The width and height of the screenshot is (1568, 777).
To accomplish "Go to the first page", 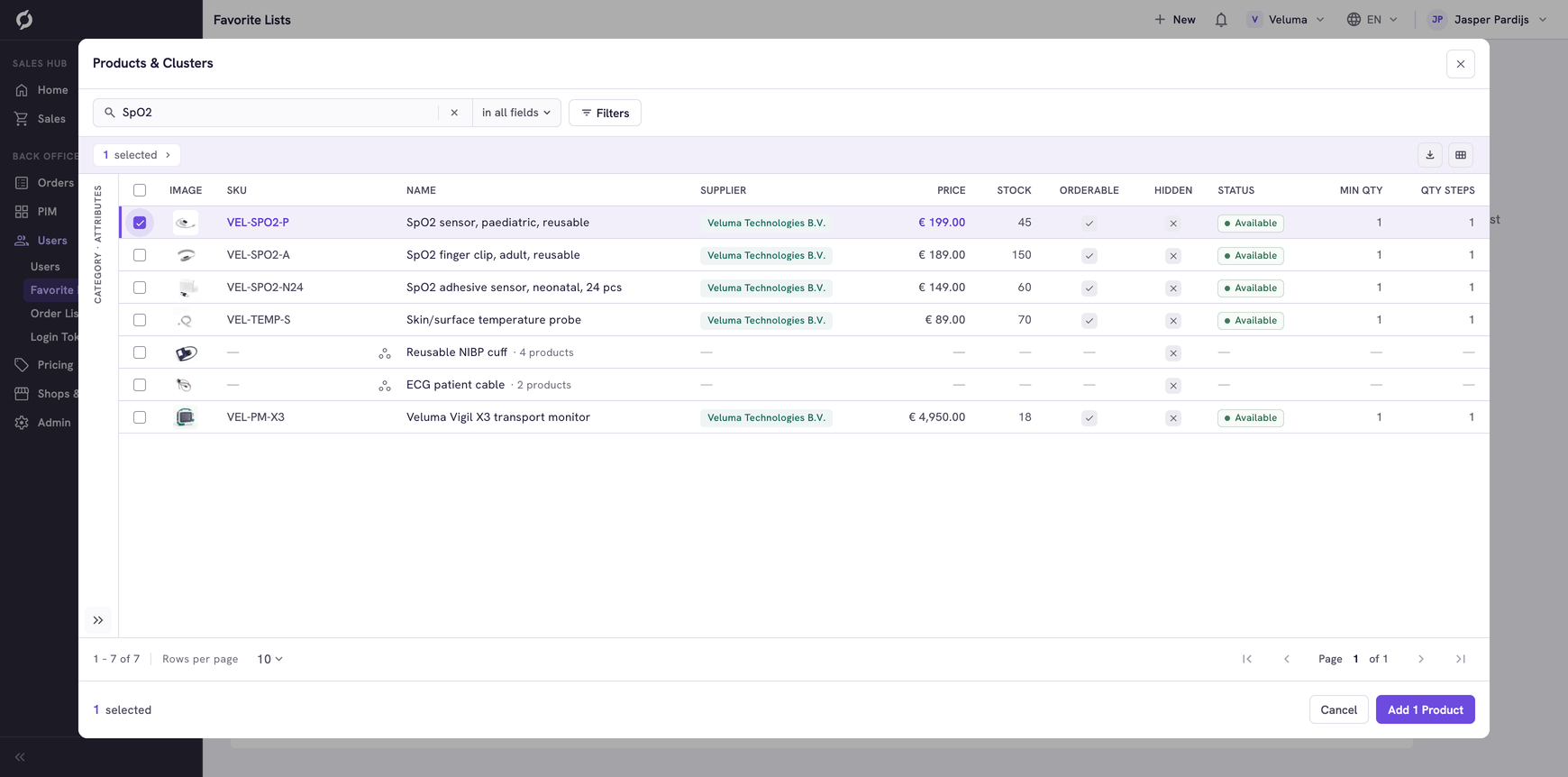I will (x=1247, y=659).
